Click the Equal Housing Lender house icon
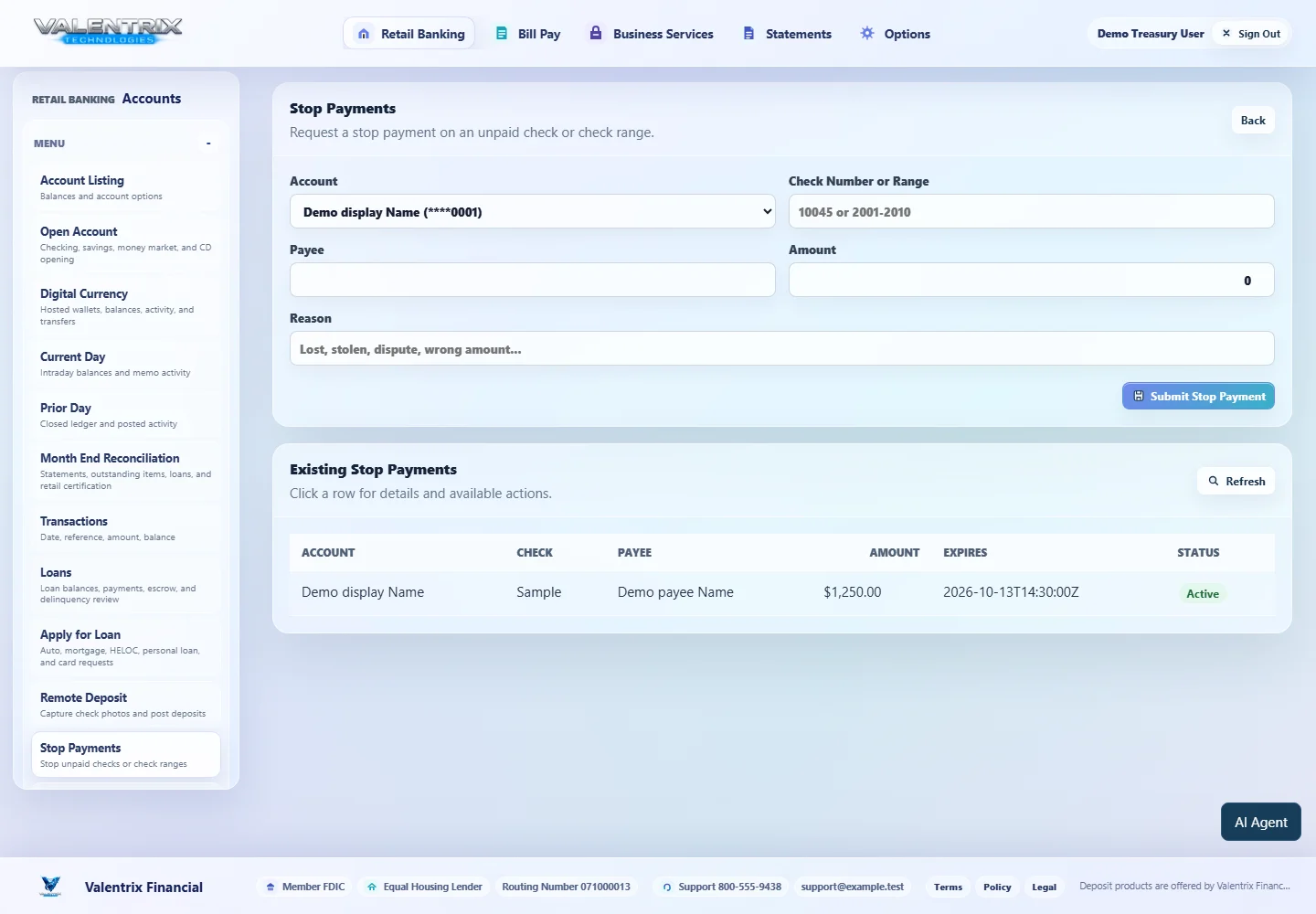Image resolution: width=1316 pixels, height=914 pixels. click(372, 887)
